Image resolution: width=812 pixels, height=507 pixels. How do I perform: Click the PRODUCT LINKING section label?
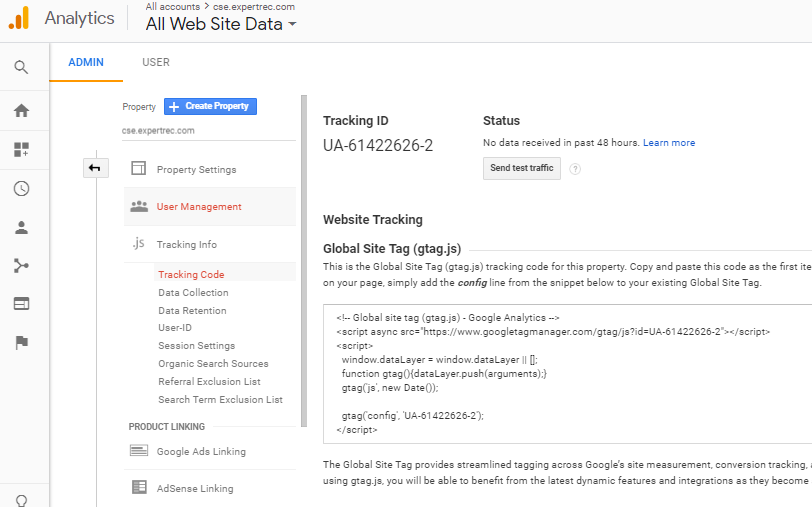[x=167, y=427]
